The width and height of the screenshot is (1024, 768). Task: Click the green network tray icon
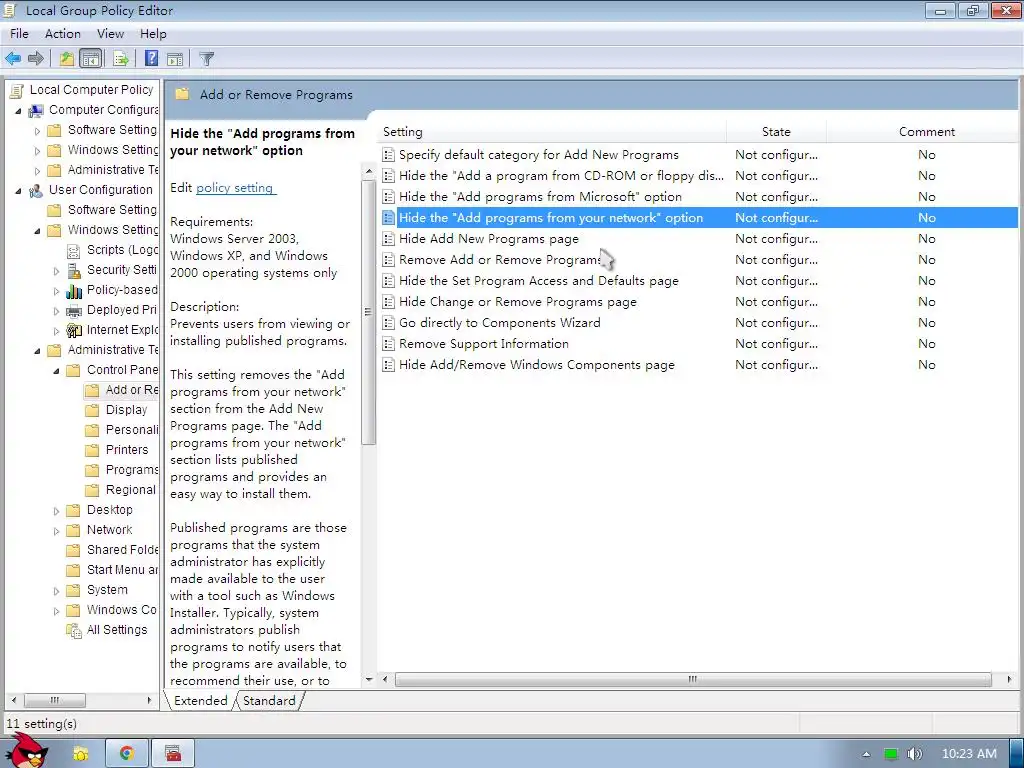click(891, 754)
